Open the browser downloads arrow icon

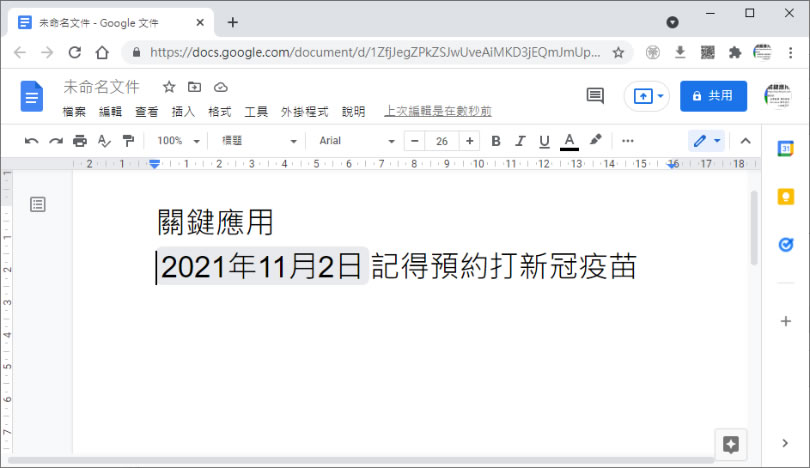pos(680,52)
